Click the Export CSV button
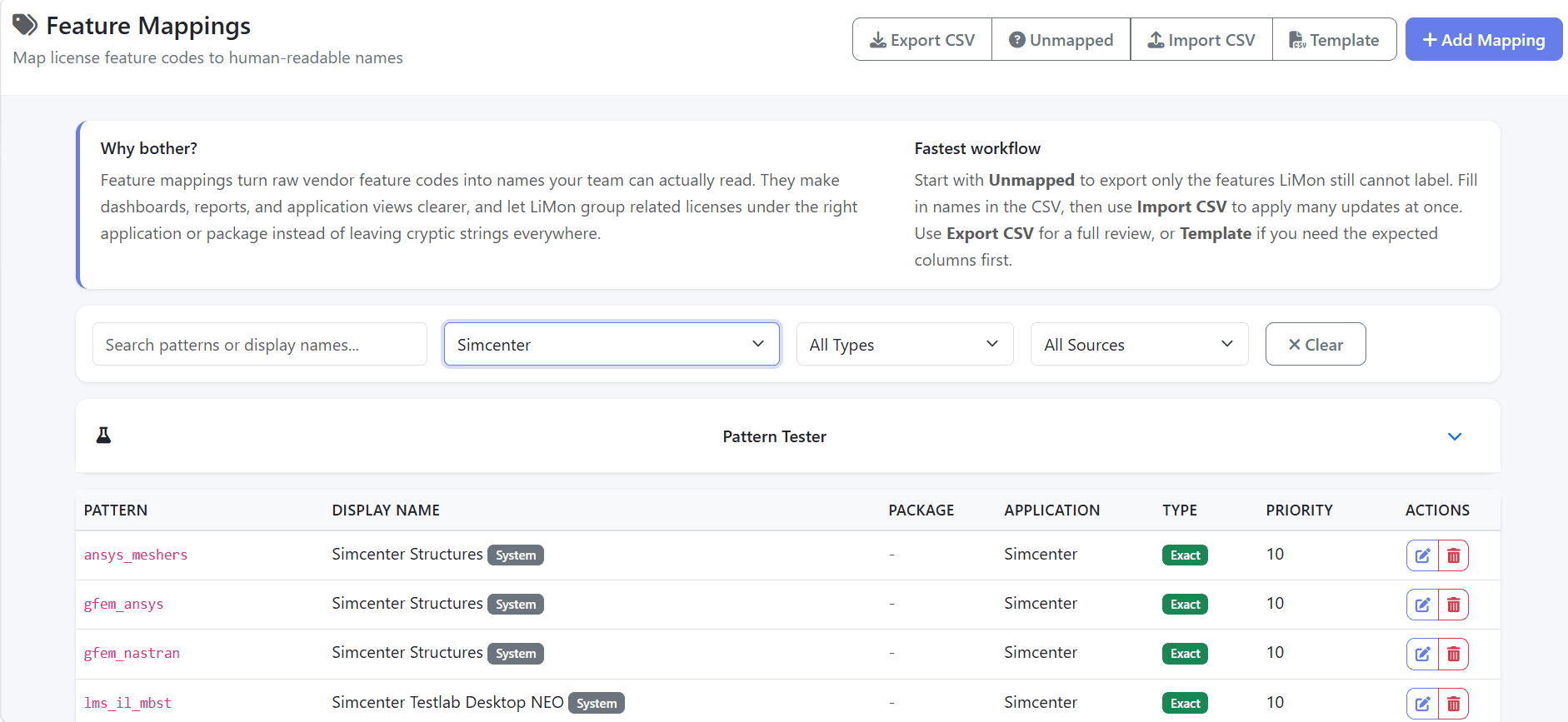 pyautogui.click(x=922, y=39)
